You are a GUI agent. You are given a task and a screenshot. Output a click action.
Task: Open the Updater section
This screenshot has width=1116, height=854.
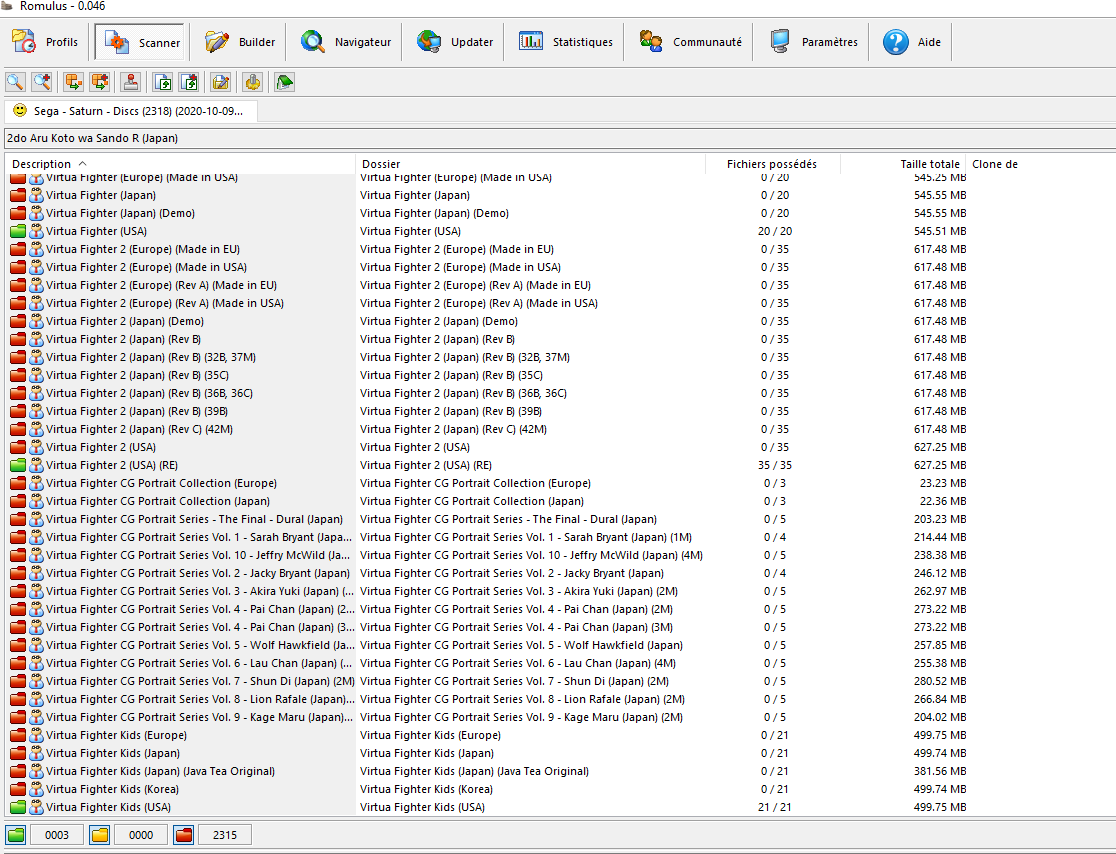[x=455, y=42]
